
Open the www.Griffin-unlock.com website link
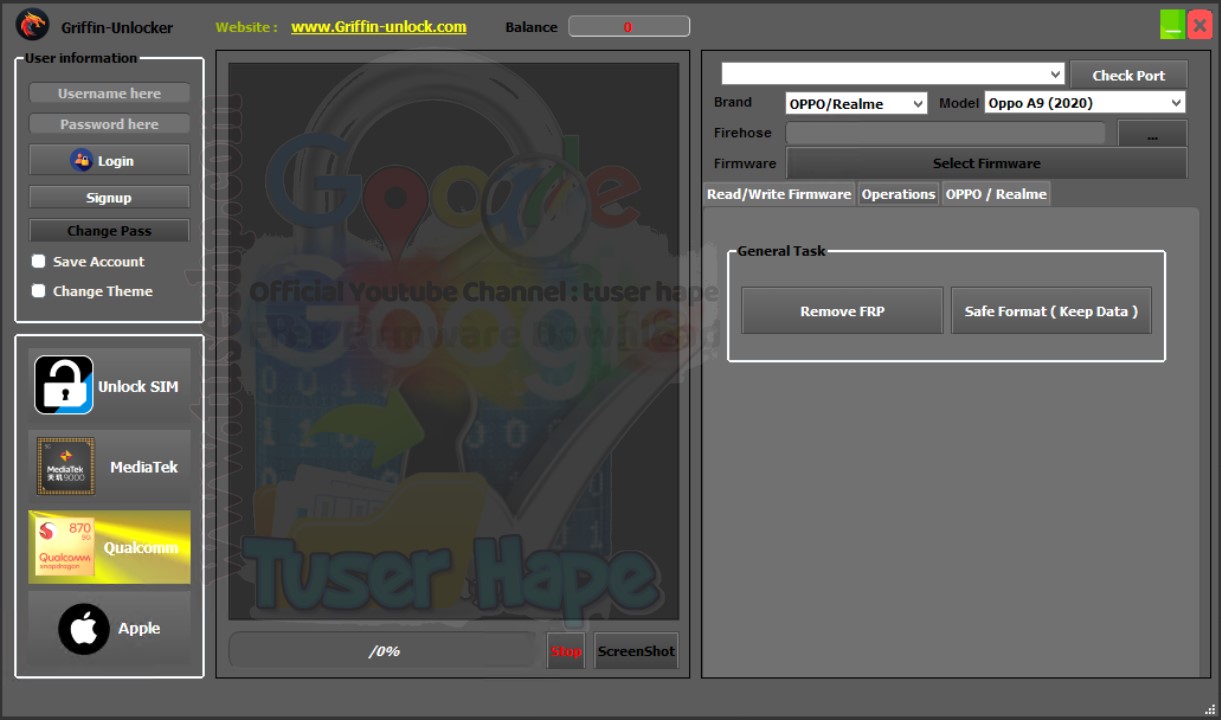pyautogui.click(x=378, y=27)
